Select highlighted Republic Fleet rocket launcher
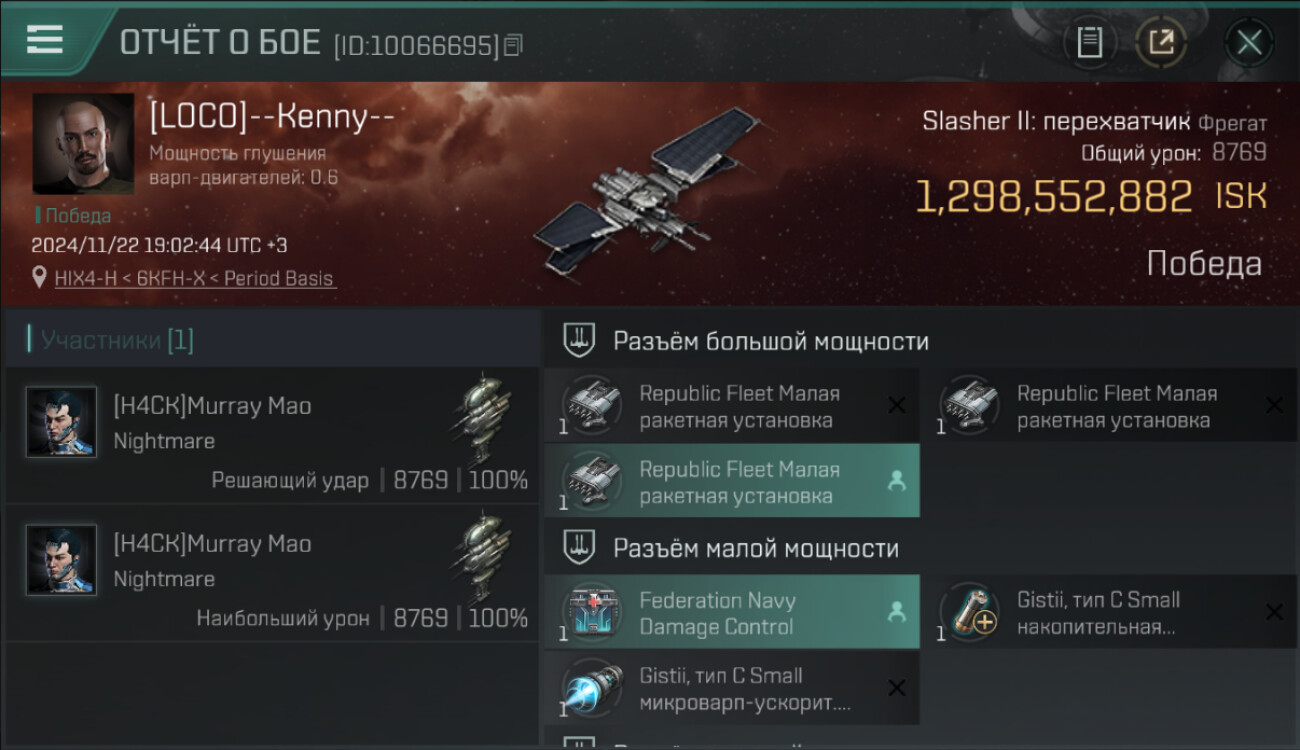This screenshot has width=1300, height=750. 732,482
